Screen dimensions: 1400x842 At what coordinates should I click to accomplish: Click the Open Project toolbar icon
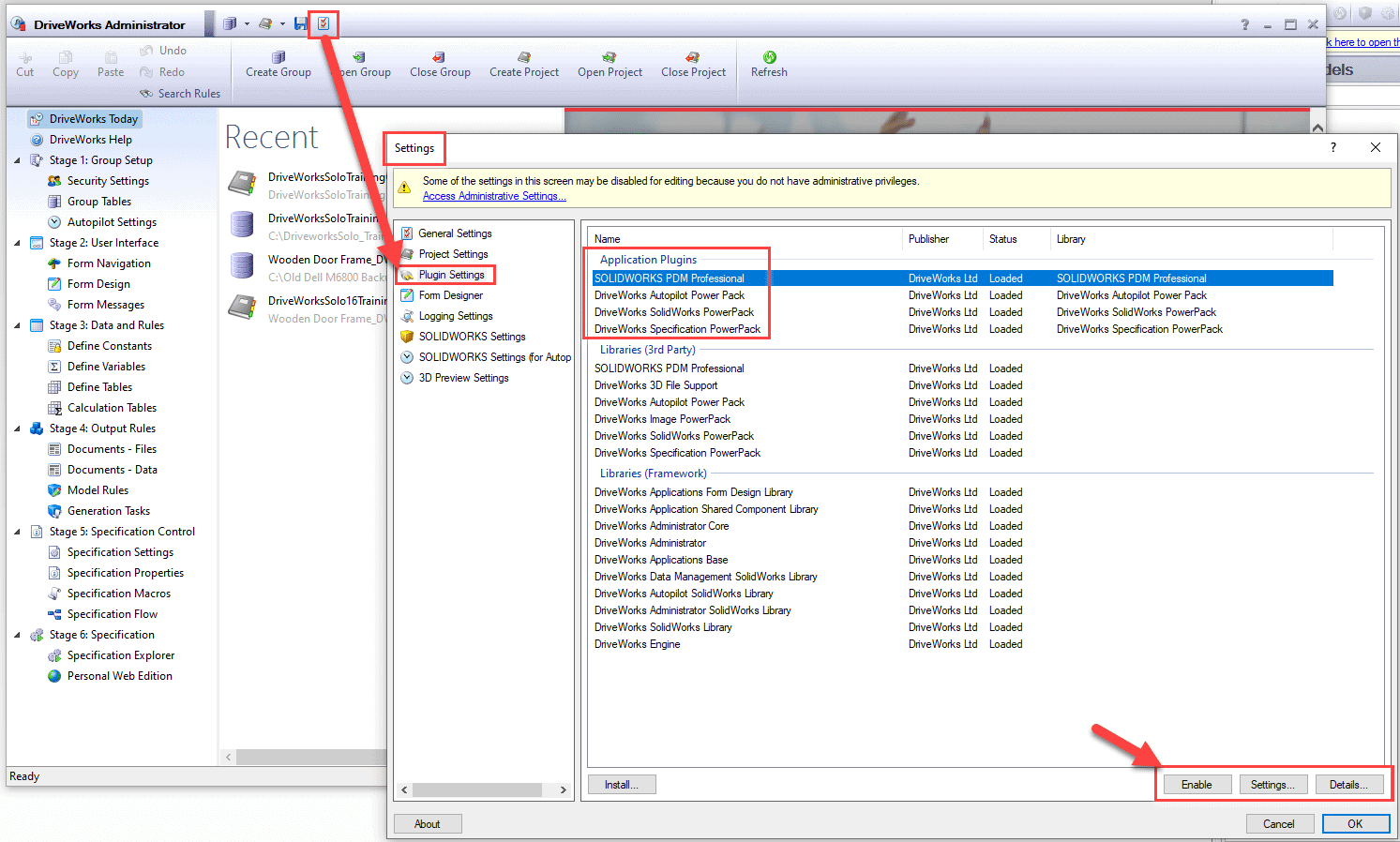point(610,57)
